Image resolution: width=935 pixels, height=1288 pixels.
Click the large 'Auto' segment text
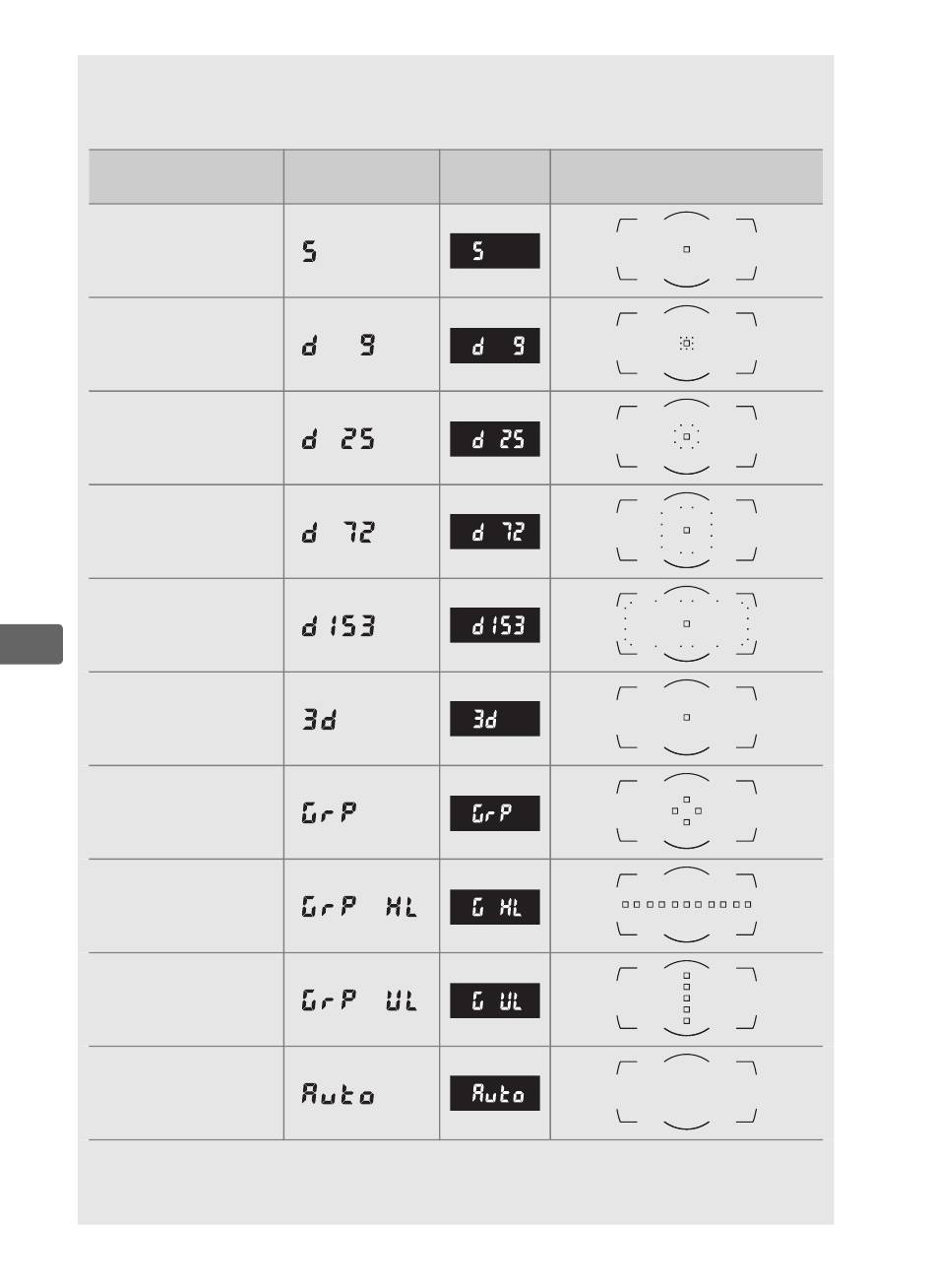point(339,1094)
